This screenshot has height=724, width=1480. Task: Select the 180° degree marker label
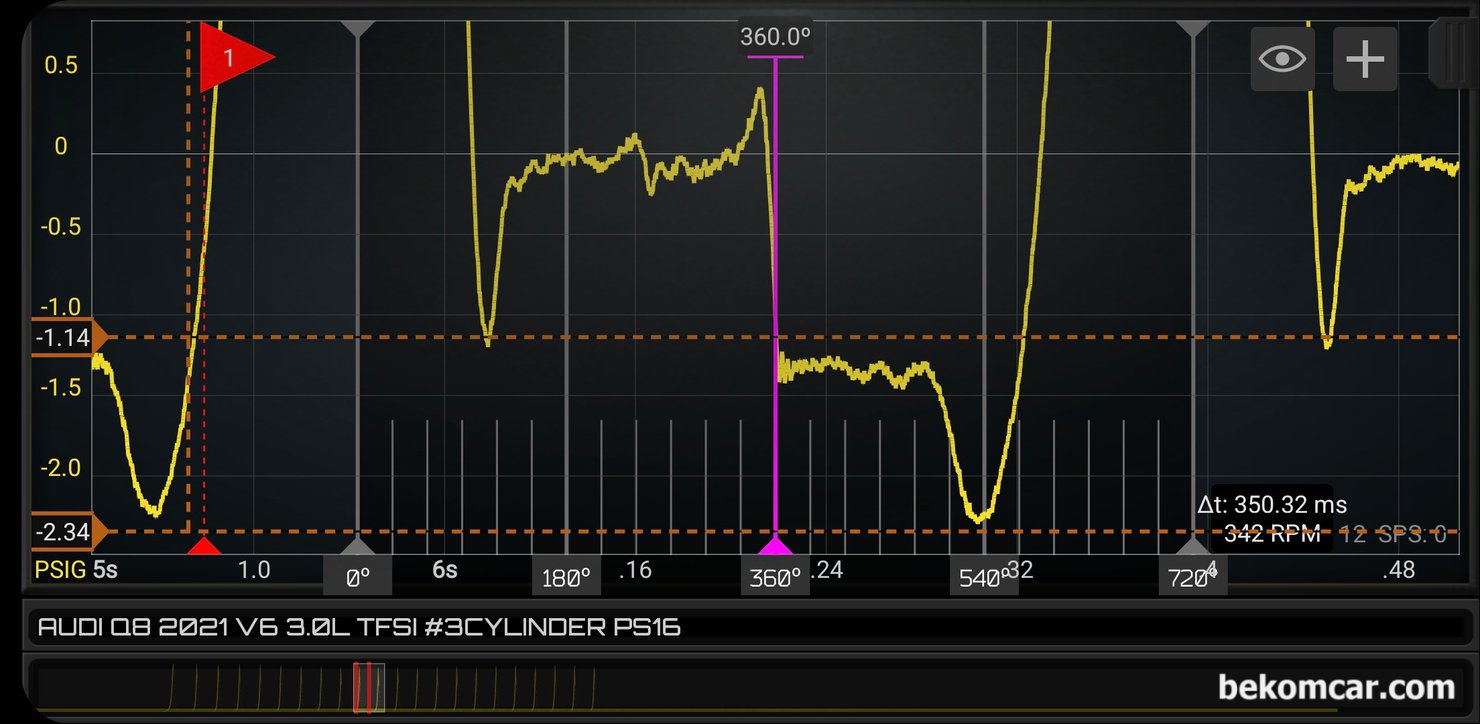(566, 578)
